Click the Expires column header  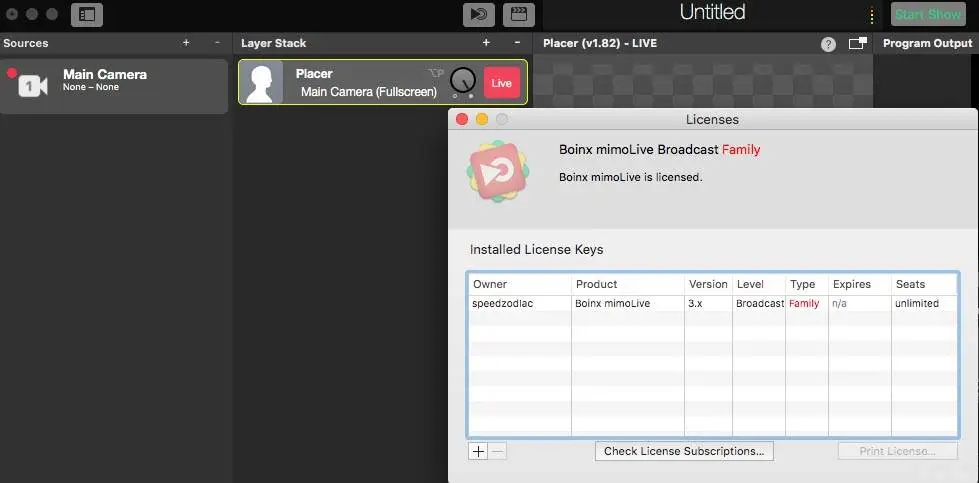click(860, 284)
